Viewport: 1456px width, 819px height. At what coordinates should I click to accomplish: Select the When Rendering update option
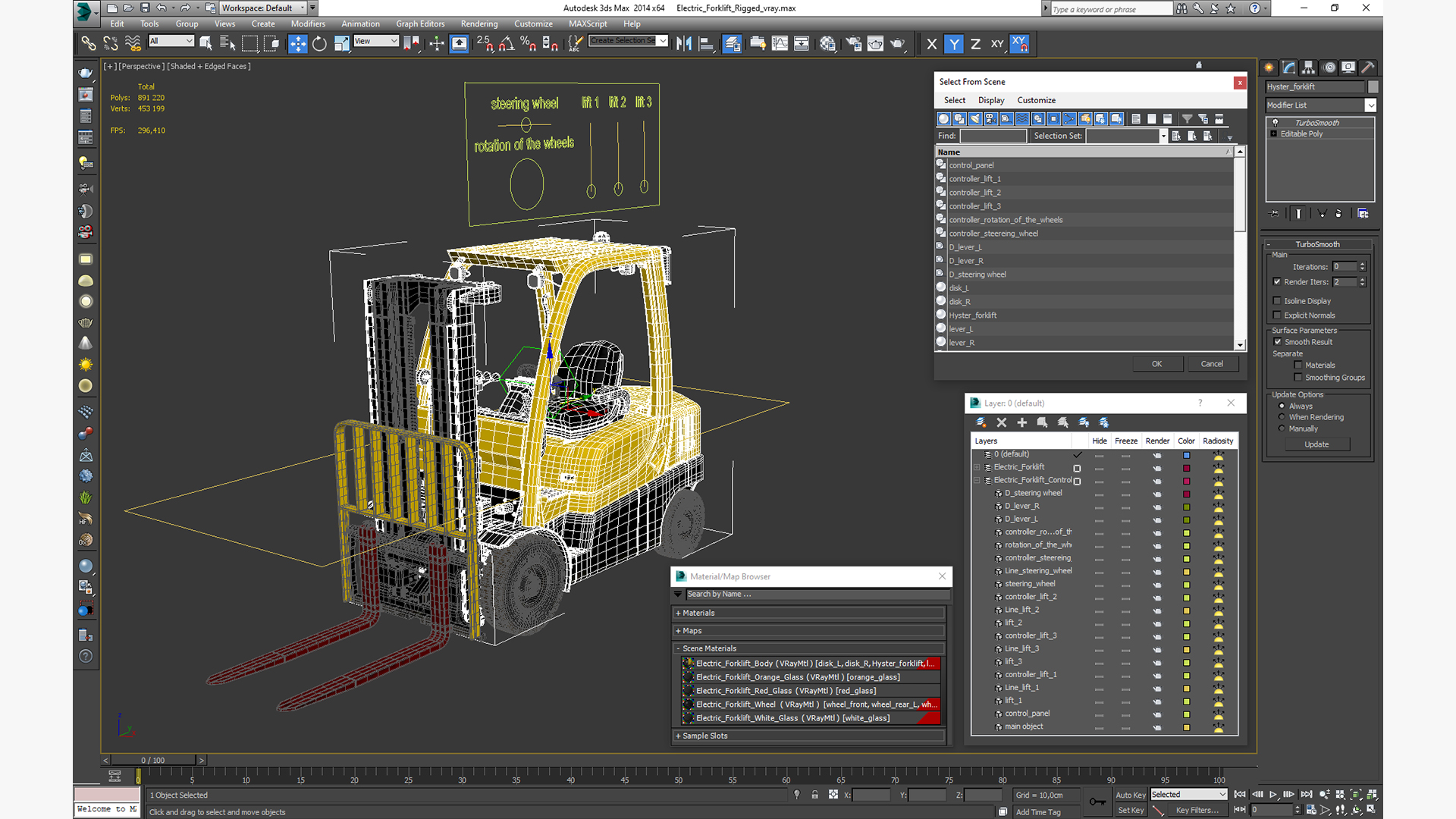click(1282, 417)
